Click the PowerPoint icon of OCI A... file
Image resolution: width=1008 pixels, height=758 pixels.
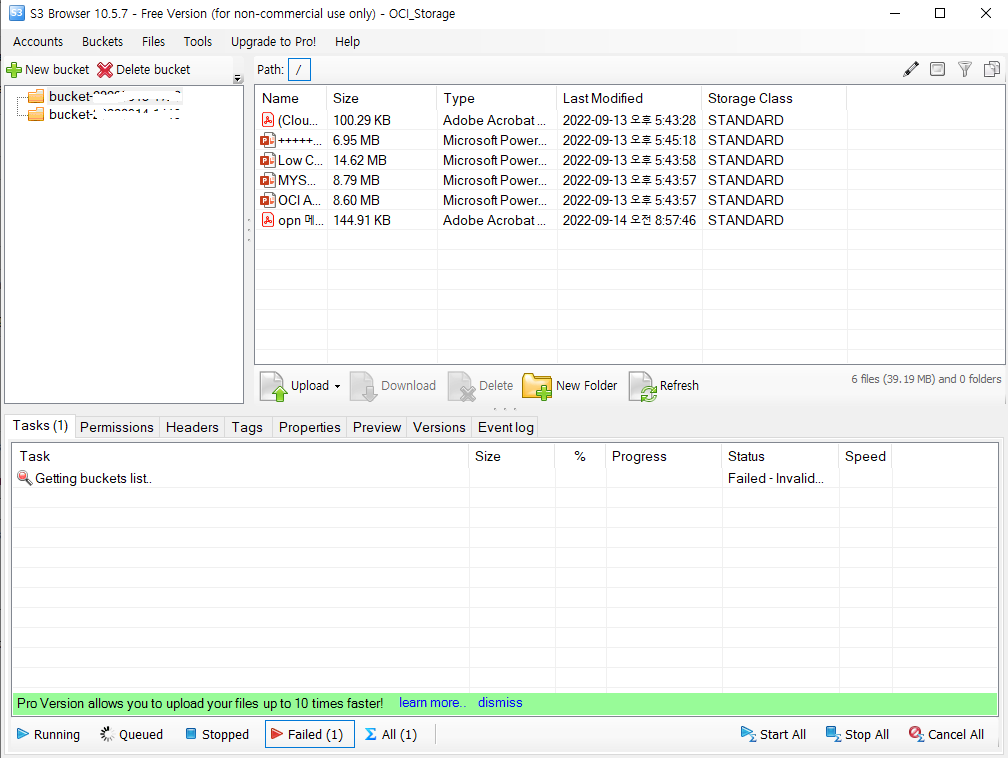268,200
